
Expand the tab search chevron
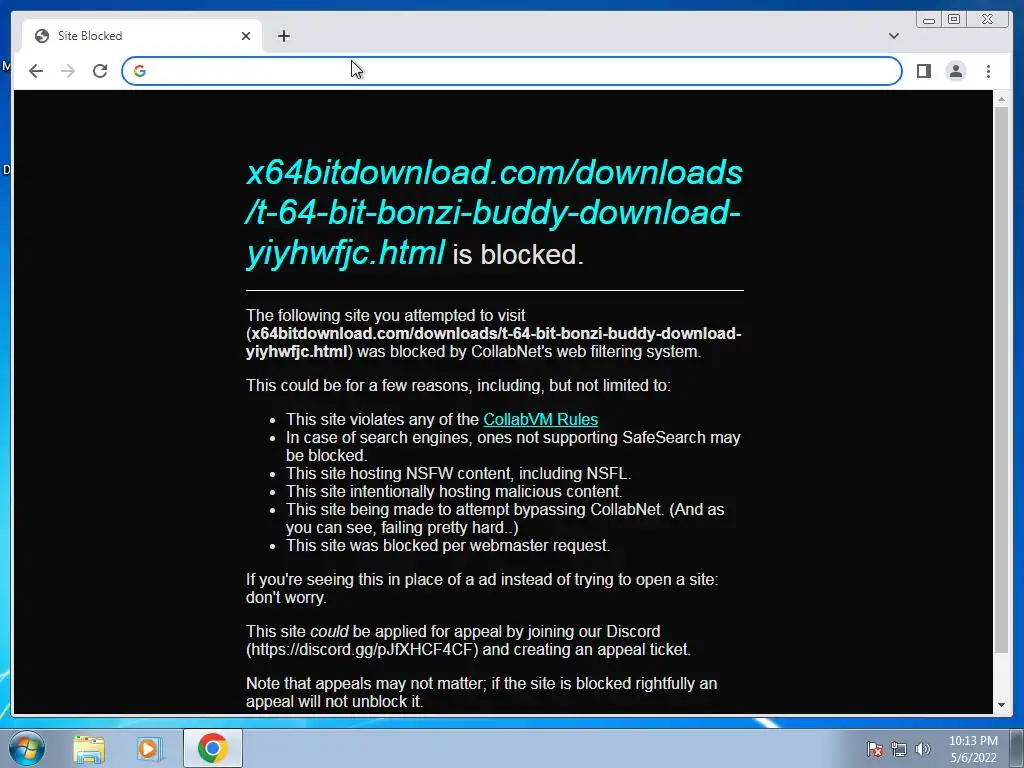coord(893,36)
